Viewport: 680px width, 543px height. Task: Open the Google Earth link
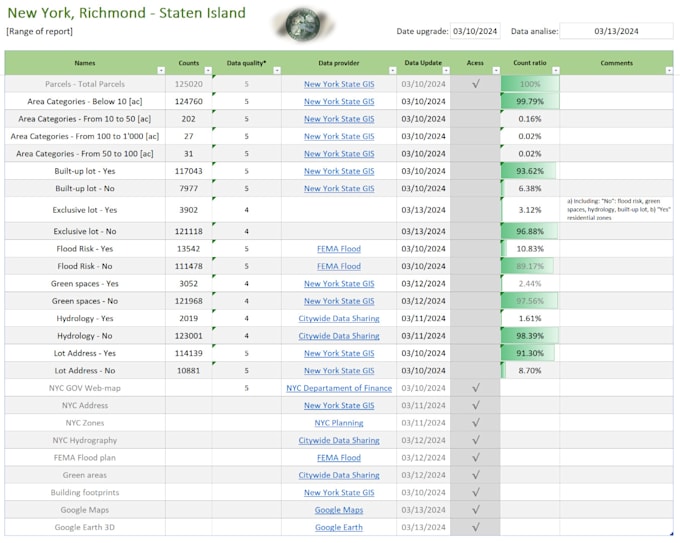click(339, 527)
